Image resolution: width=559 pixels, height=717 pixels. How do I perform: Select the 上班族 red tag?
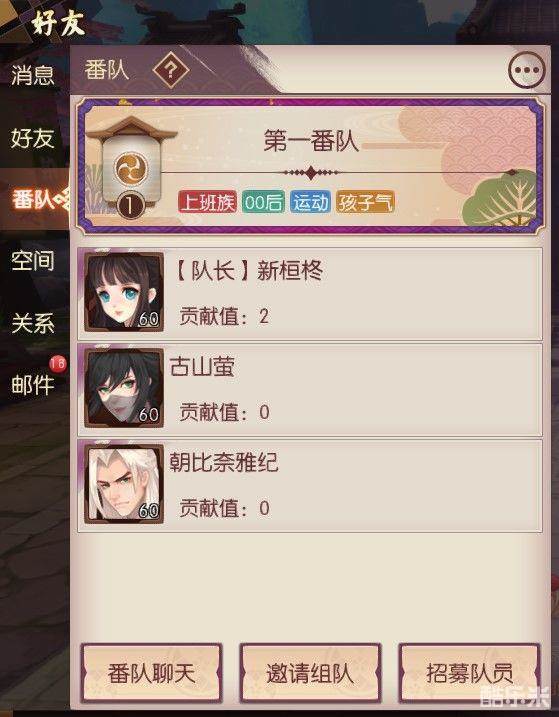(x=207, y=202)
